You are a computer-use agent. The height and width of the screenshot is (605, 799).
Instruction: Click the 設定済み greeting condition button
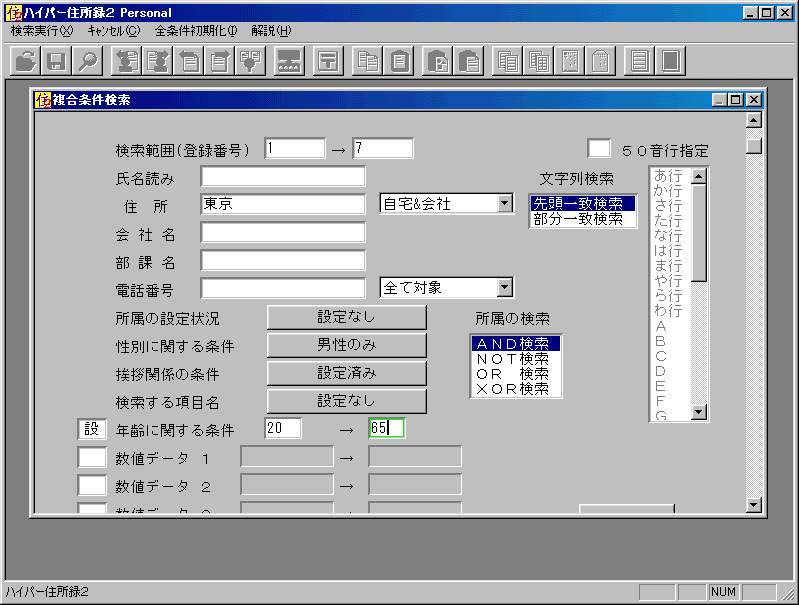click(347, 373)
